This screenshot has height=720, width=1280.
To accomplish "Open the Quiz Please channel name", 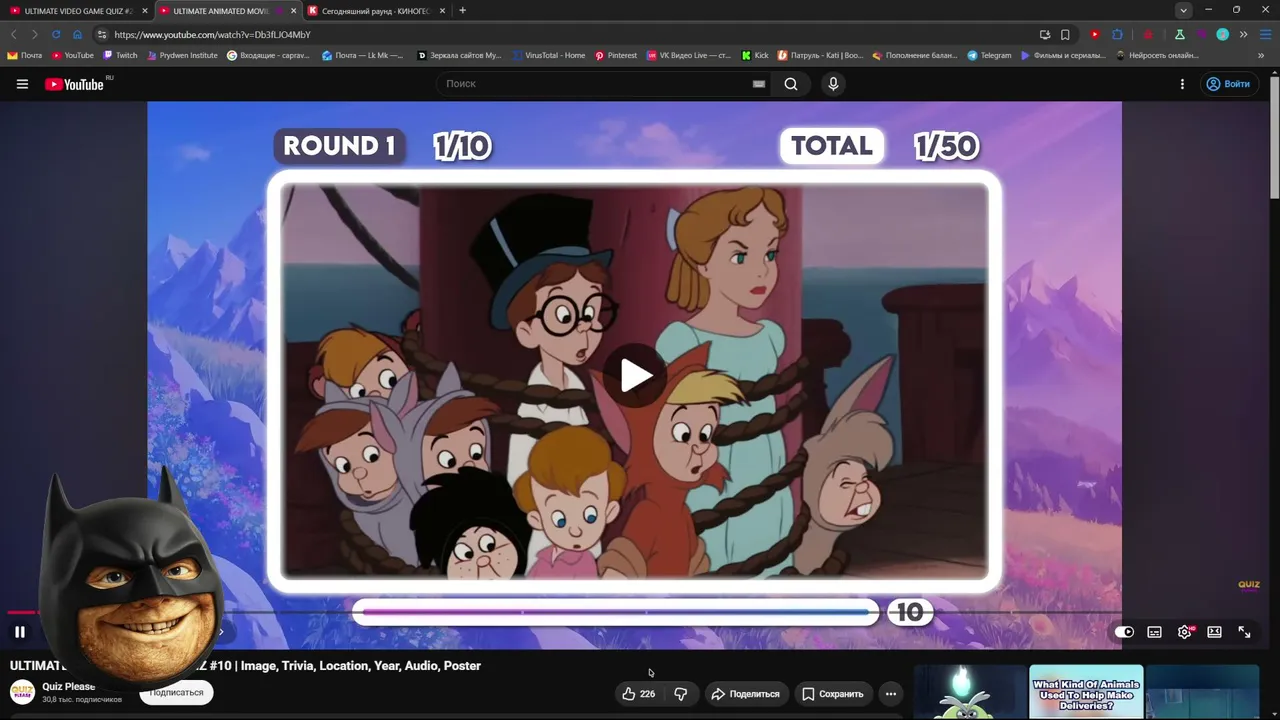I will coord(69,687).
